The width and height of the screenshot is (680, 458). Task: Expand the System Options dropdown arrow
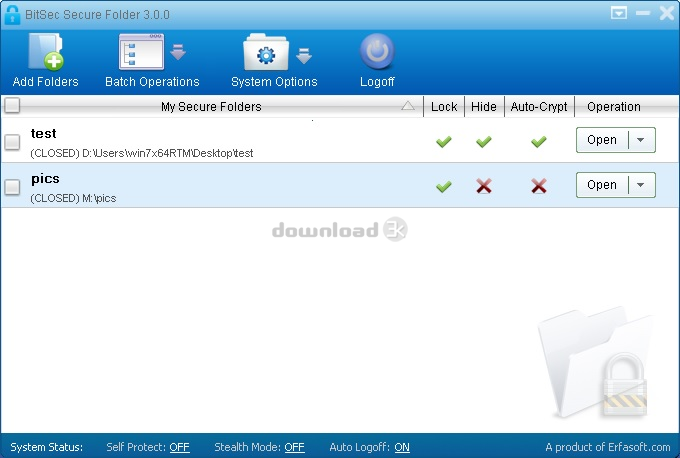(x=304, y=56)
